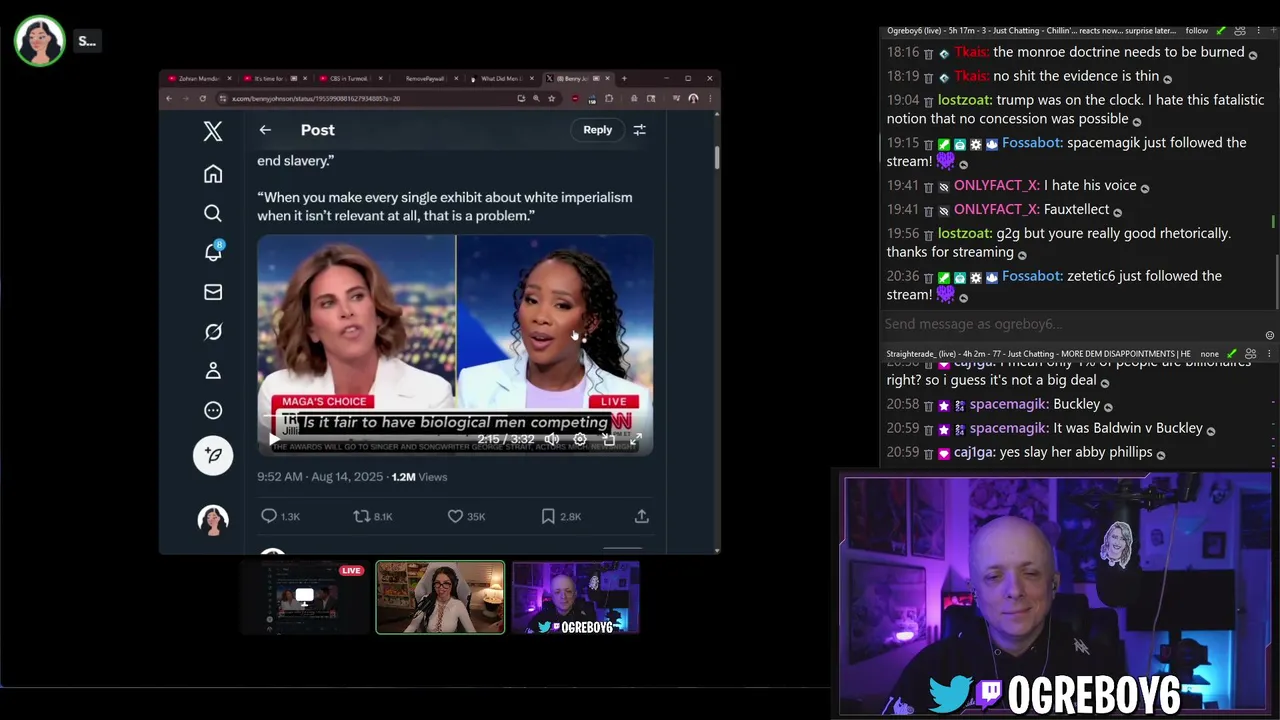The height and width of the screenshot is (720, 1280).
Task: Click the 1.2M Views count
Action: (419, 477)
